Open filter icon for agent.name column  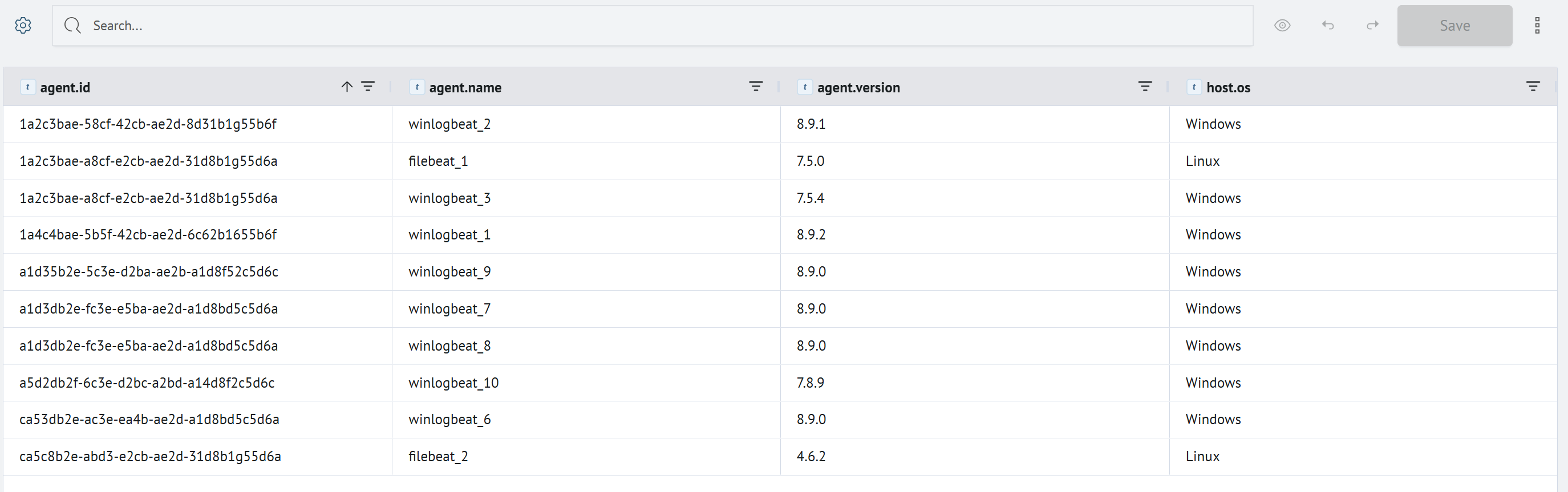pyautogui.click(x=756, y=86)
